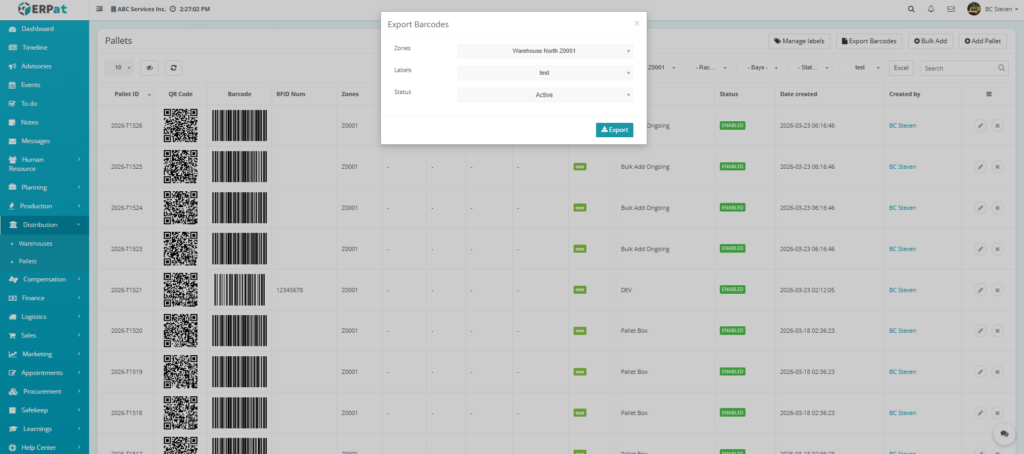This screenshot has width=1024, height=454.
Task: Click delete X icon for pallet 2026-T1525
Action: point(997,167)
